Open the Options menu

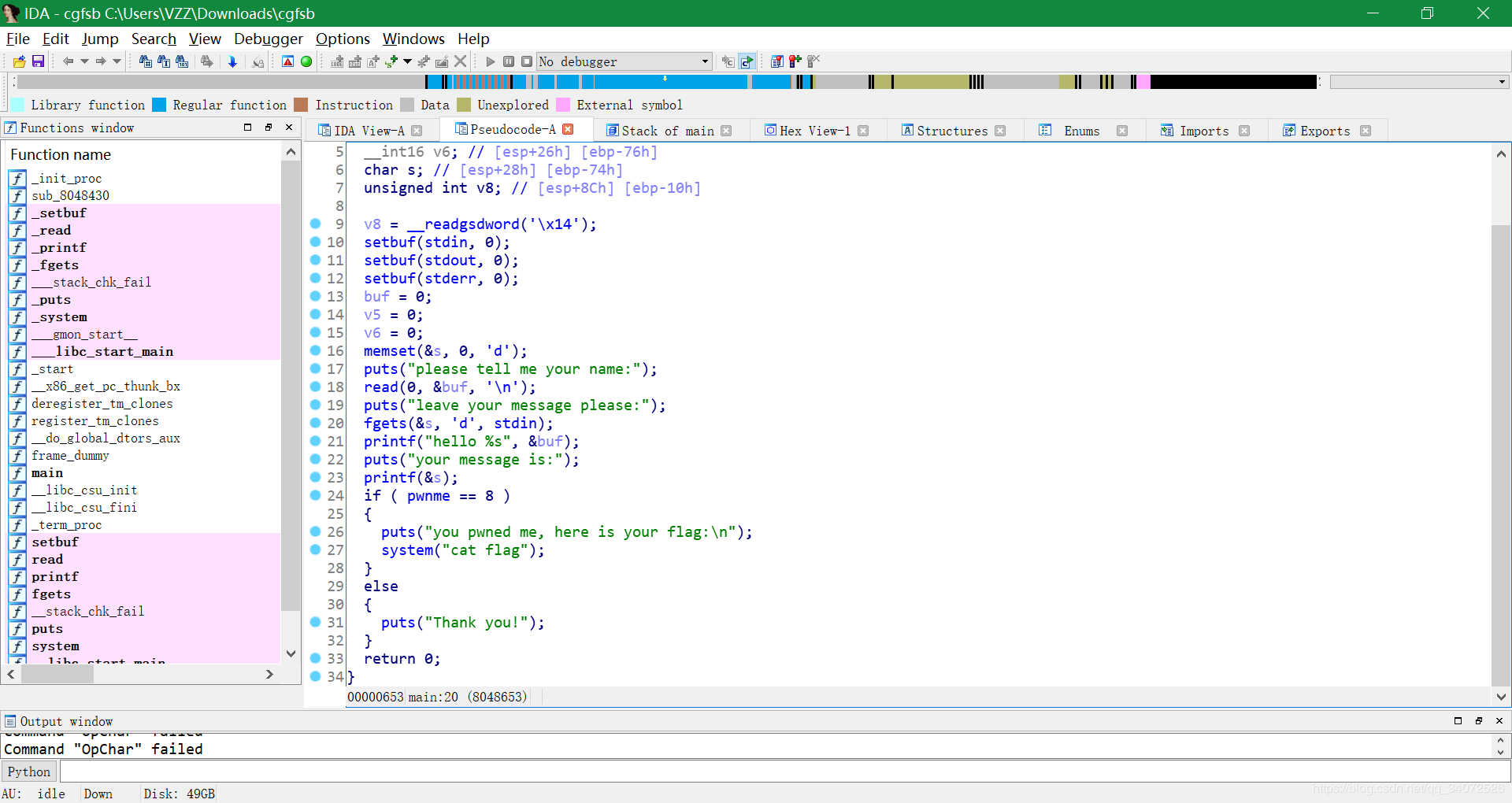pyautogui.click(x=343, y=39)
